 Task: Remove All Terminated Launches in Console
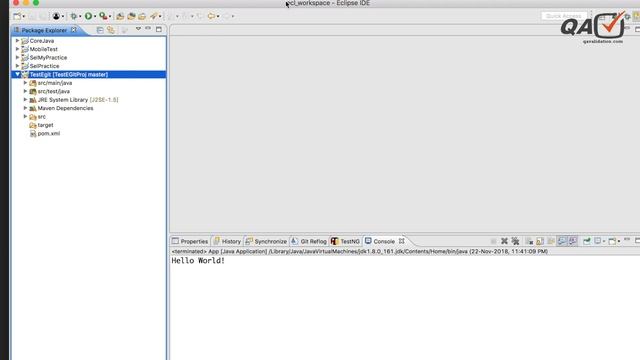coord(515,241)
